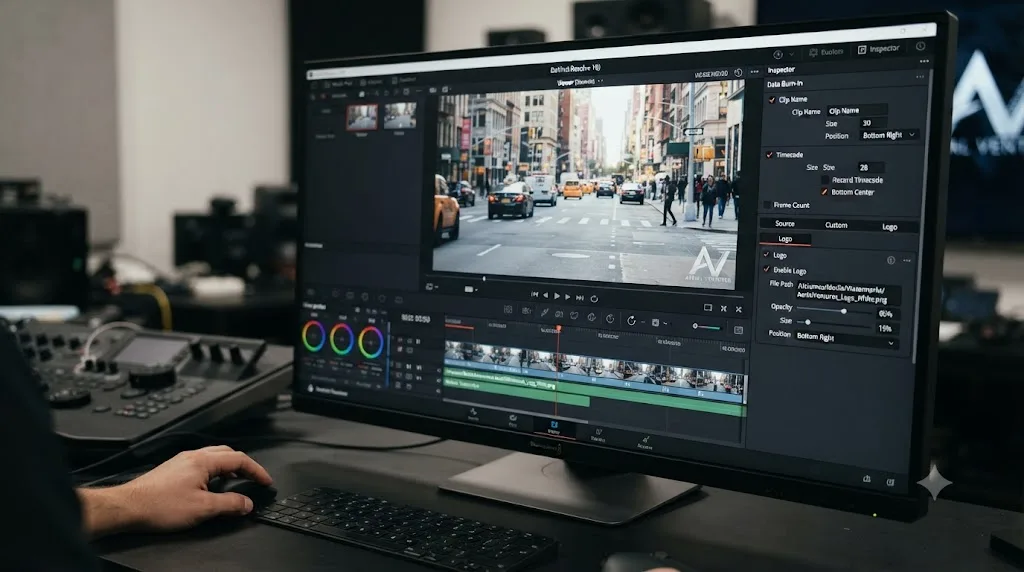Click the middle color wheel
The width and height of the screenshot is (1024, 572).
[x=342, y=339]
